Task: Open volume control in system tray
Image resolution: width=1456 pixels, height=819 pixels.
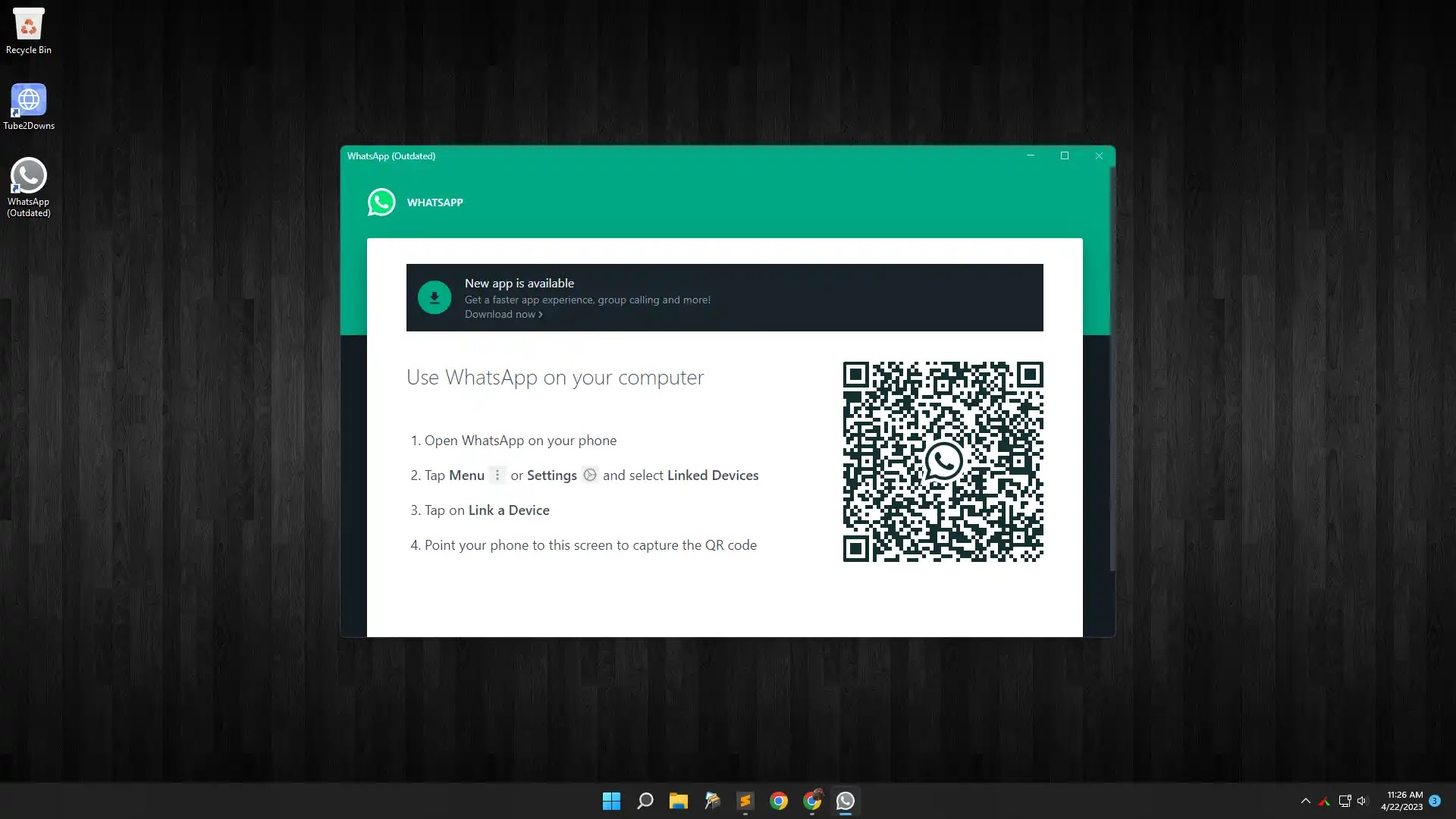Action: (1362, 801)
